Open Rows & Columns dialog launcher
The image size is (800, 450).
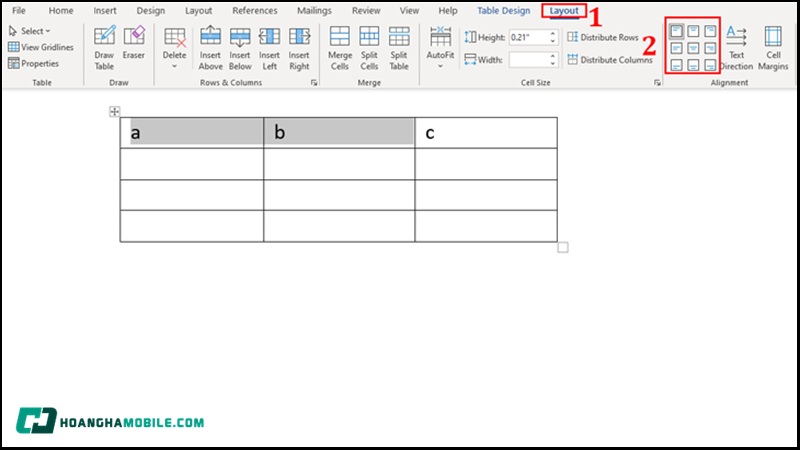click(314, 83)
